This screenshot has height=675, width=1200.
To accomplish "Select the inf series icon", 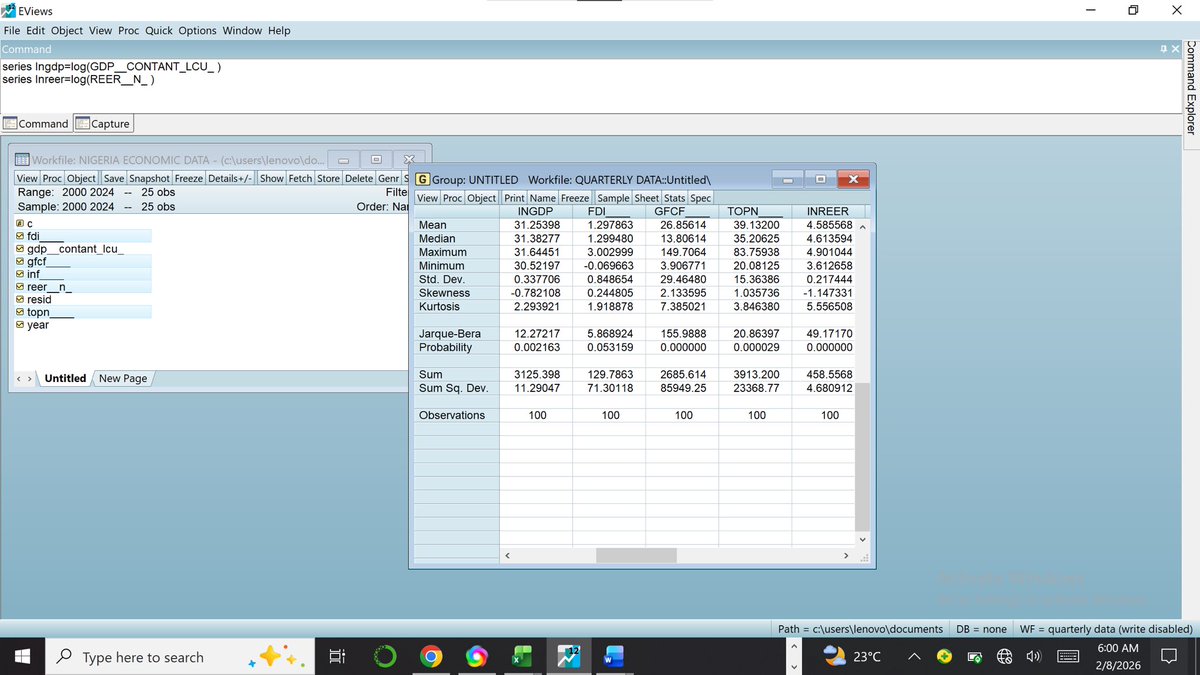I will pos(21,274).
